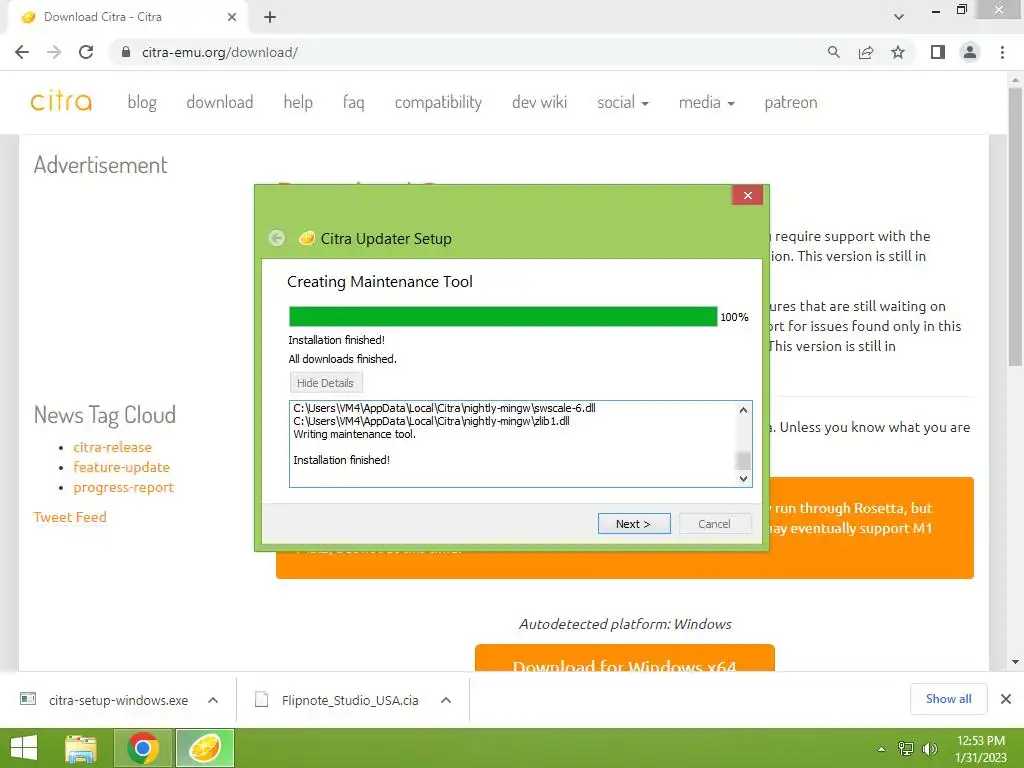
Task: Open the tab search chevron
Action: click(x=899, y=17)
